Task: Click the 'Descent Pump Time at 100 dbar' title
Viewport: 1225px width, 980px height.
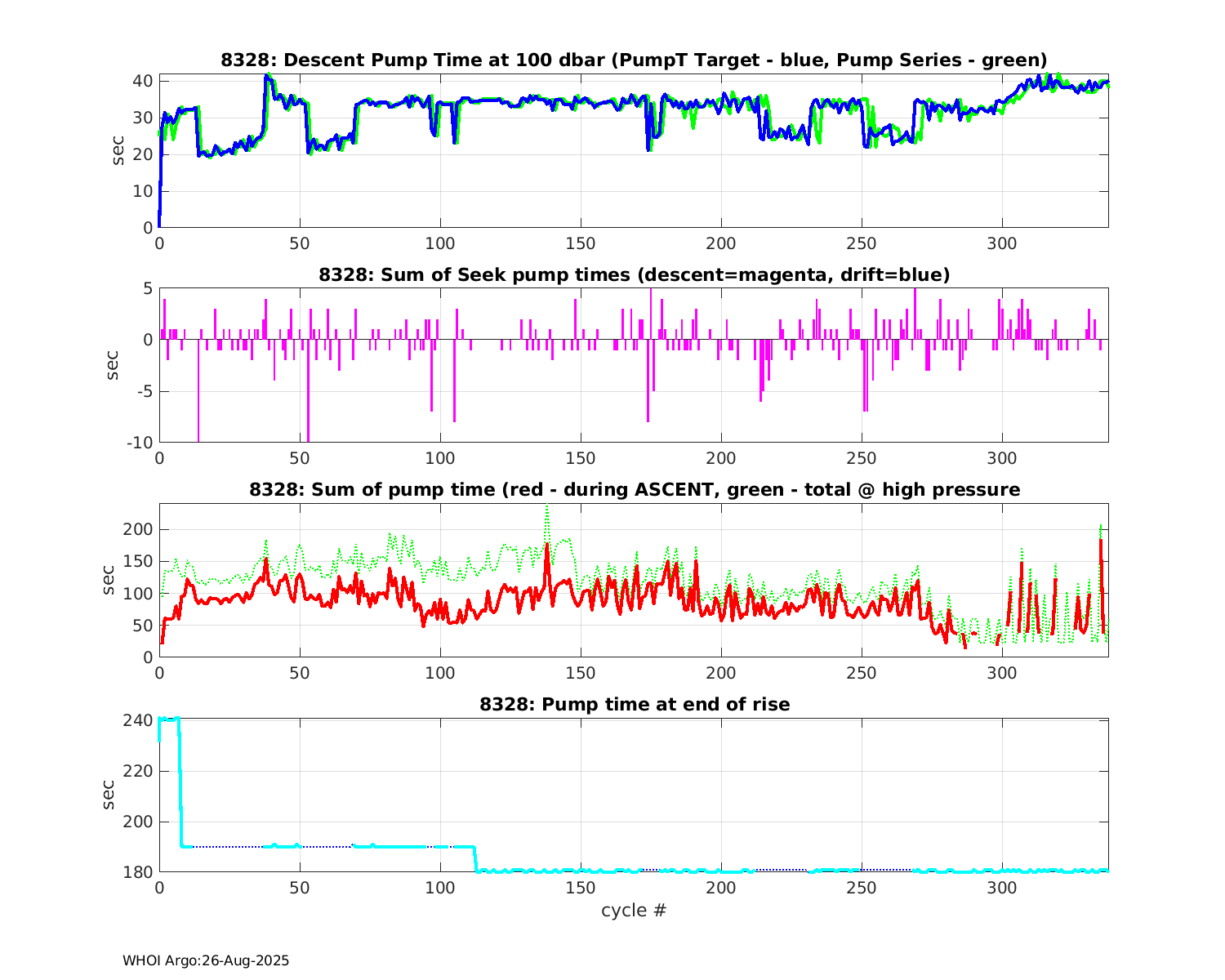Action: tap(634, 60)
